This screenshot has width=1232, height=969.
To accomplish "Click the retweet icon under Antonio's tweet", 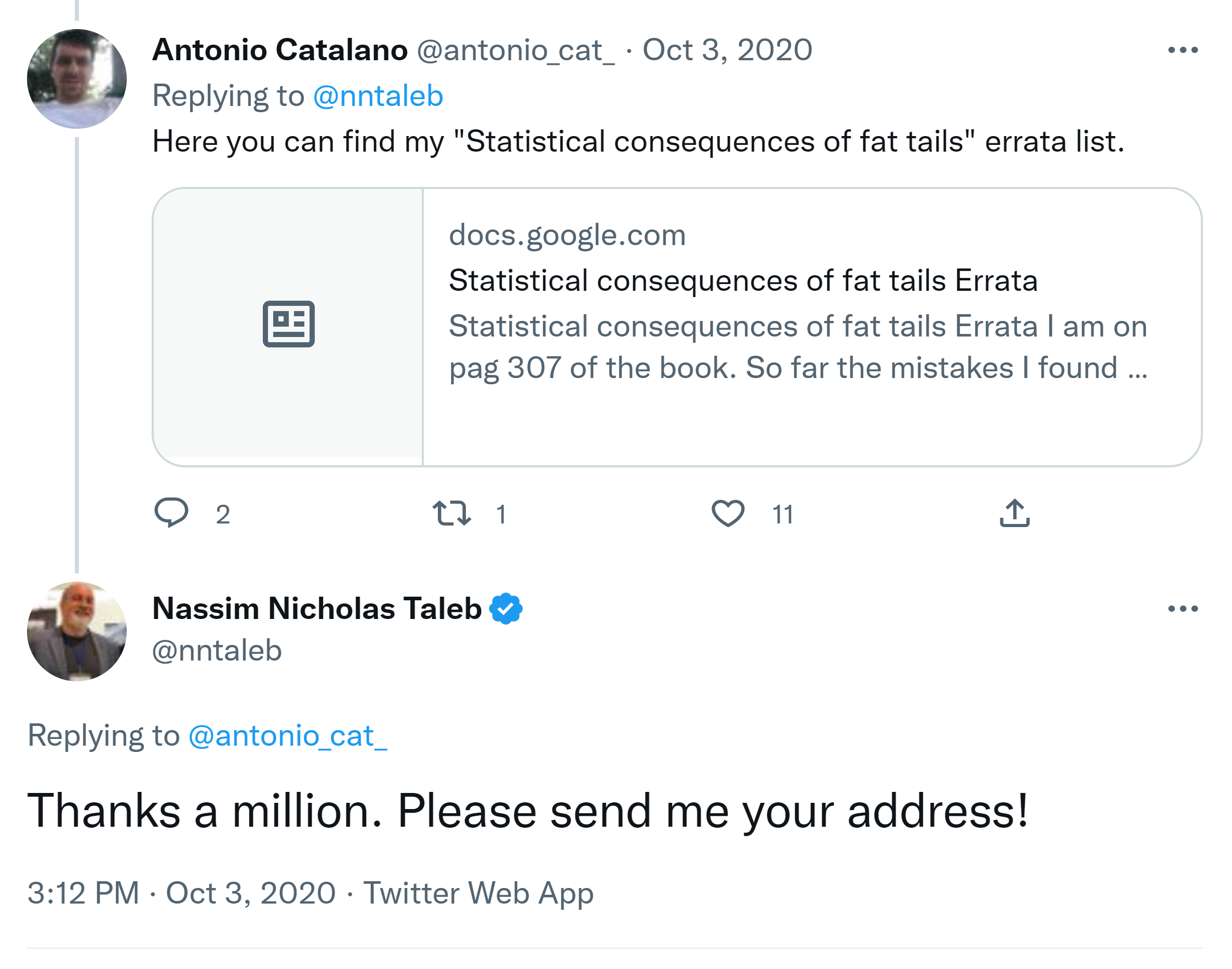I will [451, 513].
